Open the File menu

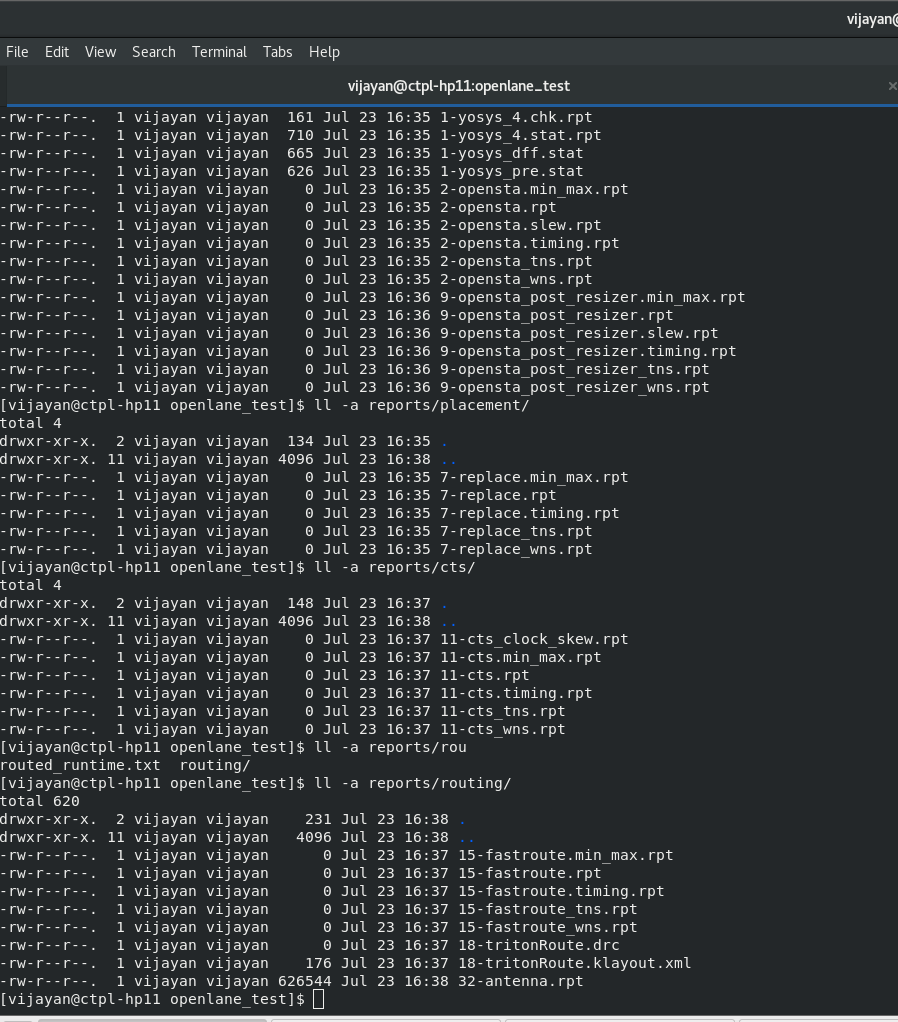click(17, 52)
